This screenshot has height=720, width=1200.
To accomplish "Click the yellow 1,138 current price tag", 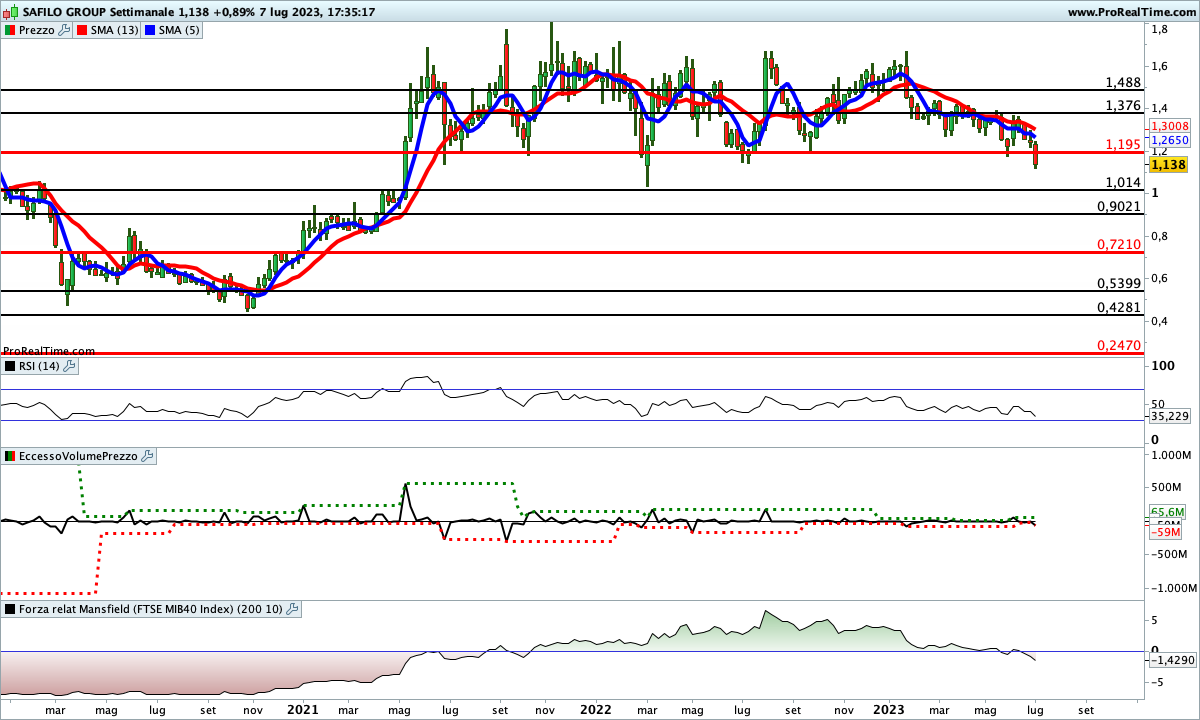I will coord(1167,164).
